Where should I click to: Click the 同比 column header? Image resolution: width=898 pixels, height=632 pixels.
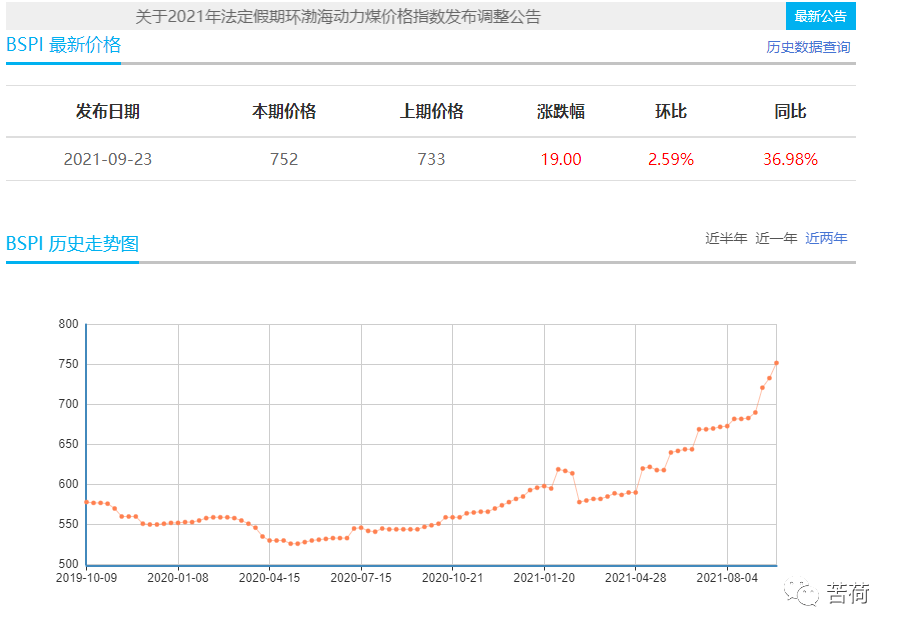[790, 111]
